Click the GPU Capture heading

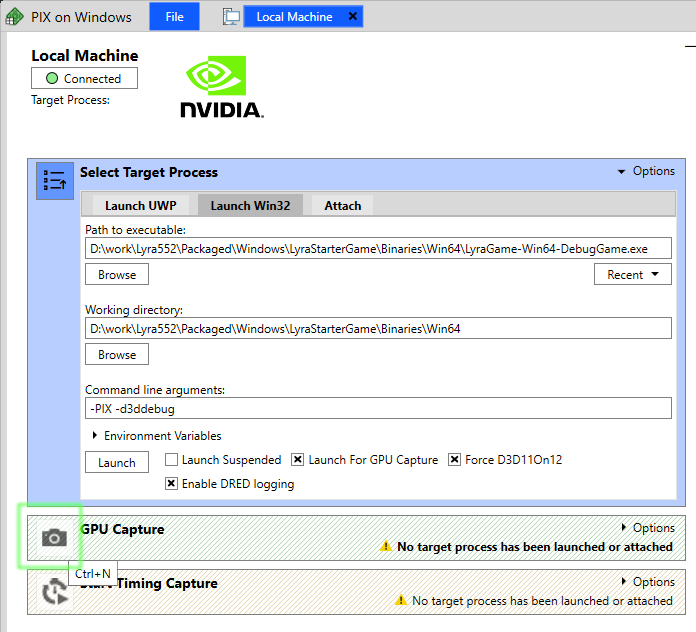click(123, 529)
